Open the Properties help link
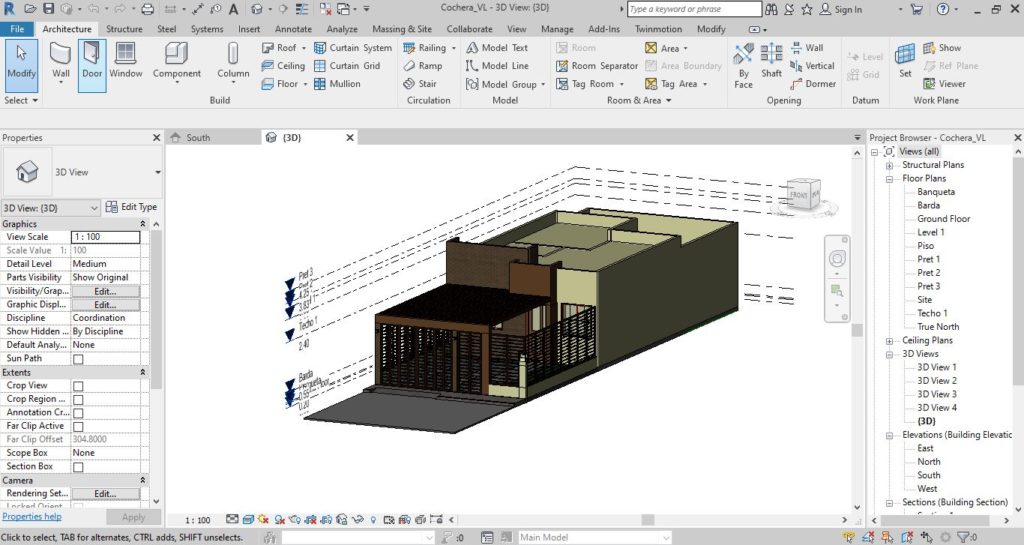1024x545 pixels. click(x=32, y=517)
